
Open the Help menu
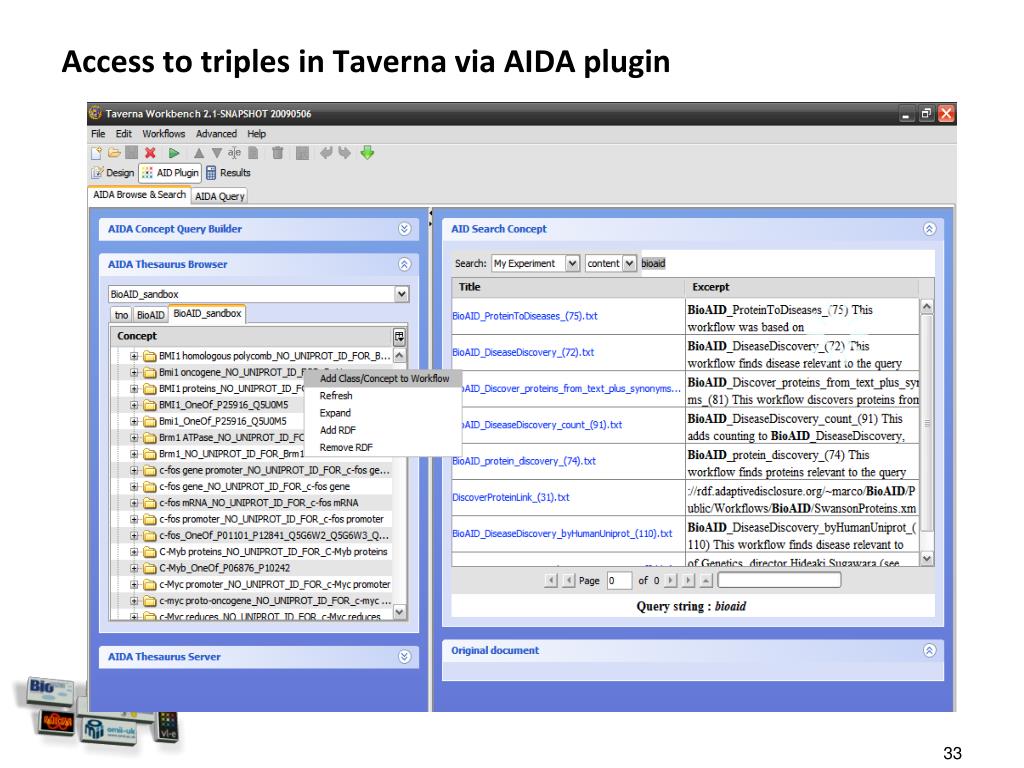pyautogui.click(x=257, y=134)
